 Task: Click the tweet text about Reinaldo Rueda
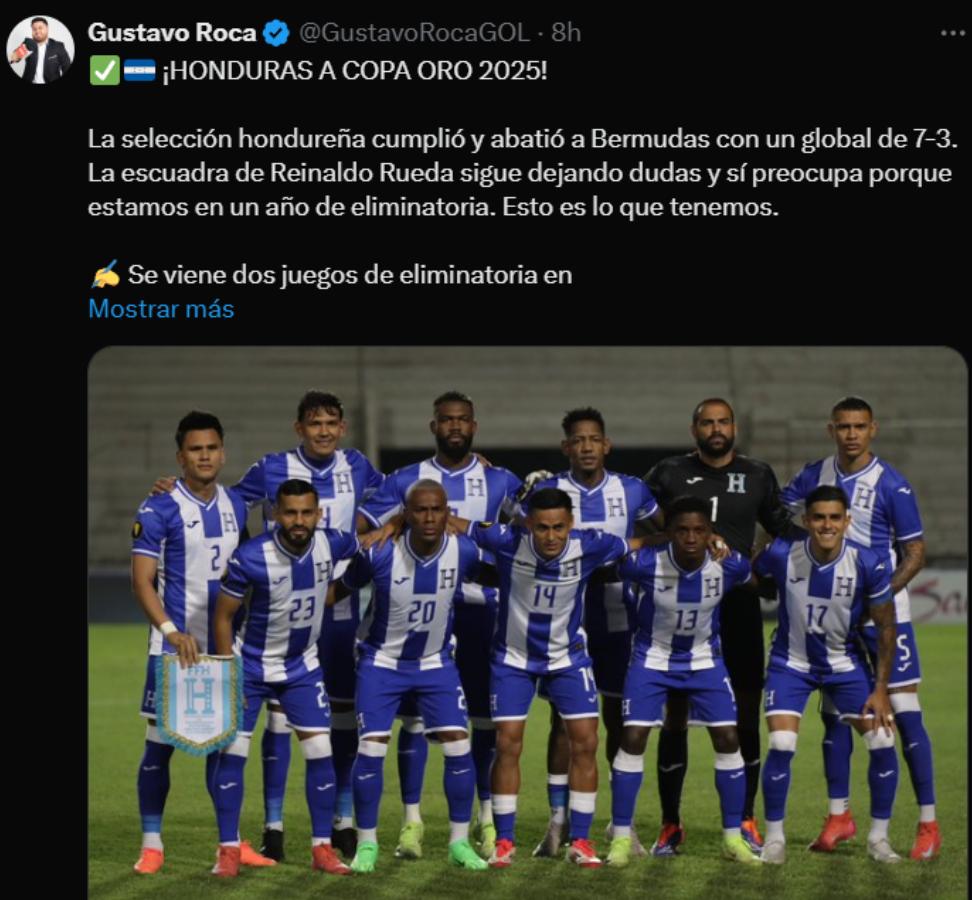tap(519, 173)
